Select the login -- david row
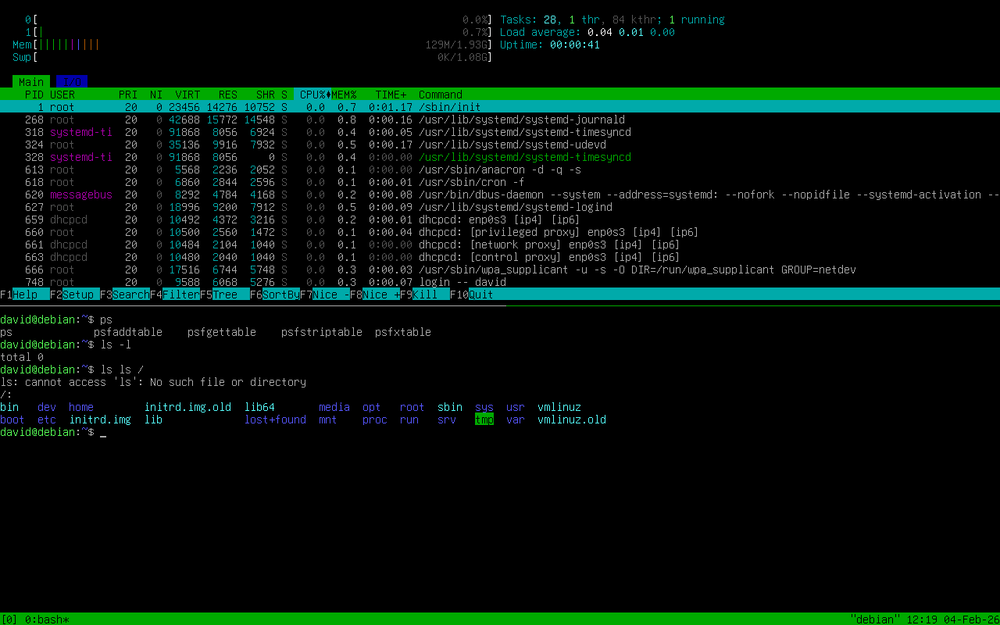This screenshot has width=1000, height=625. 500,282
